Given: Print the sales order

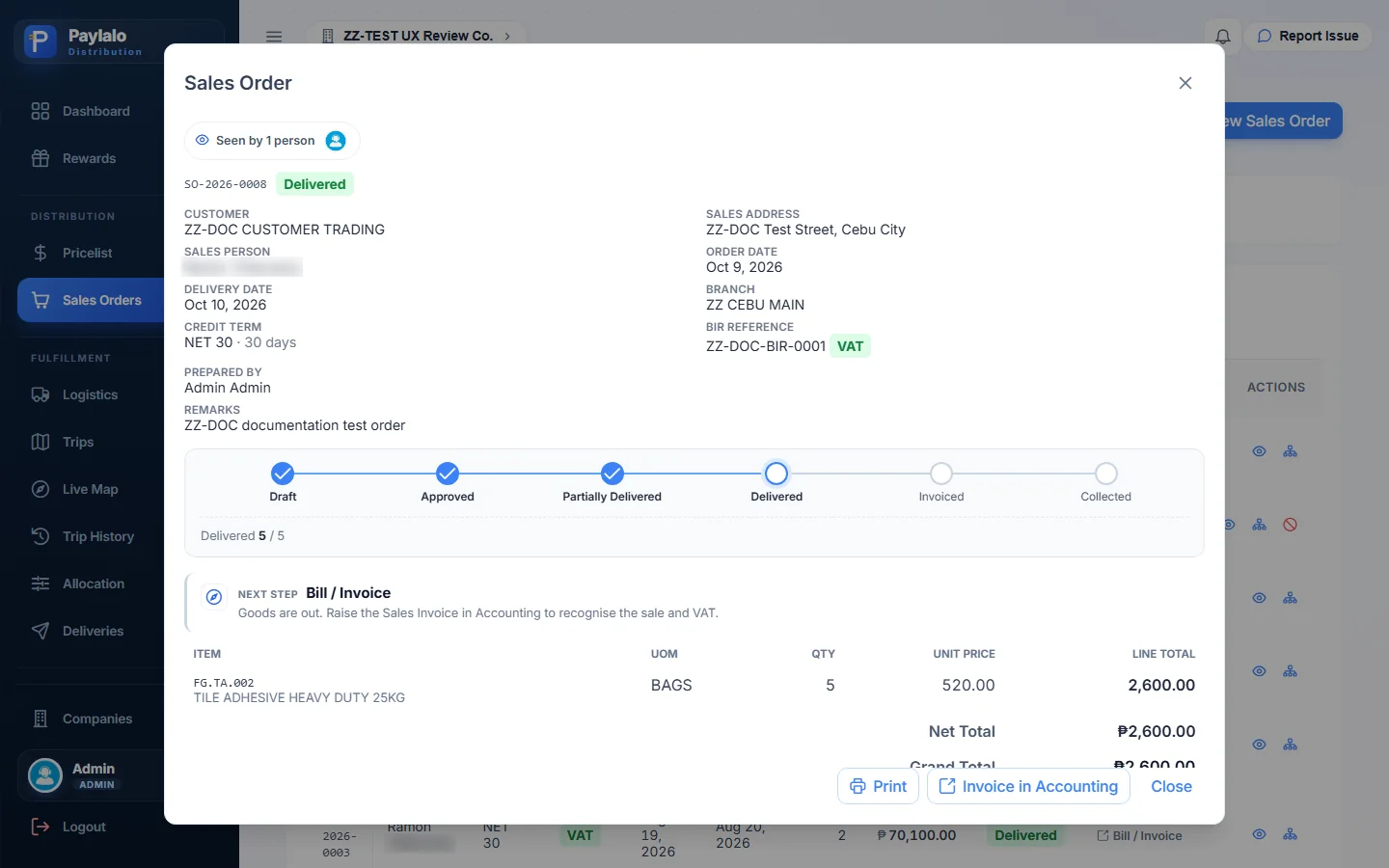Looking at the screenshot, I should click(x=878, y=786).
